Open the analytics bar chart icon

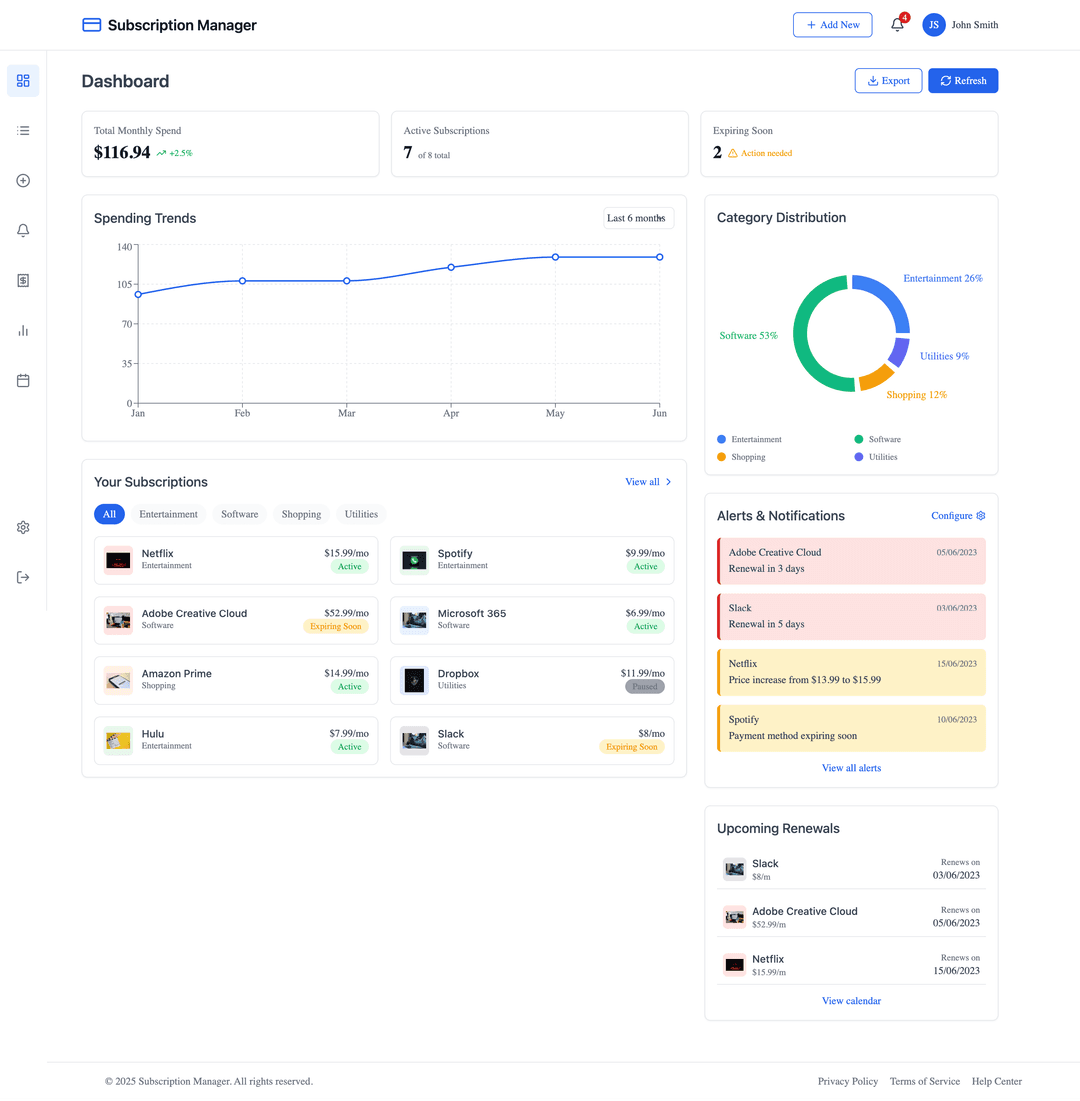point(23,330)
